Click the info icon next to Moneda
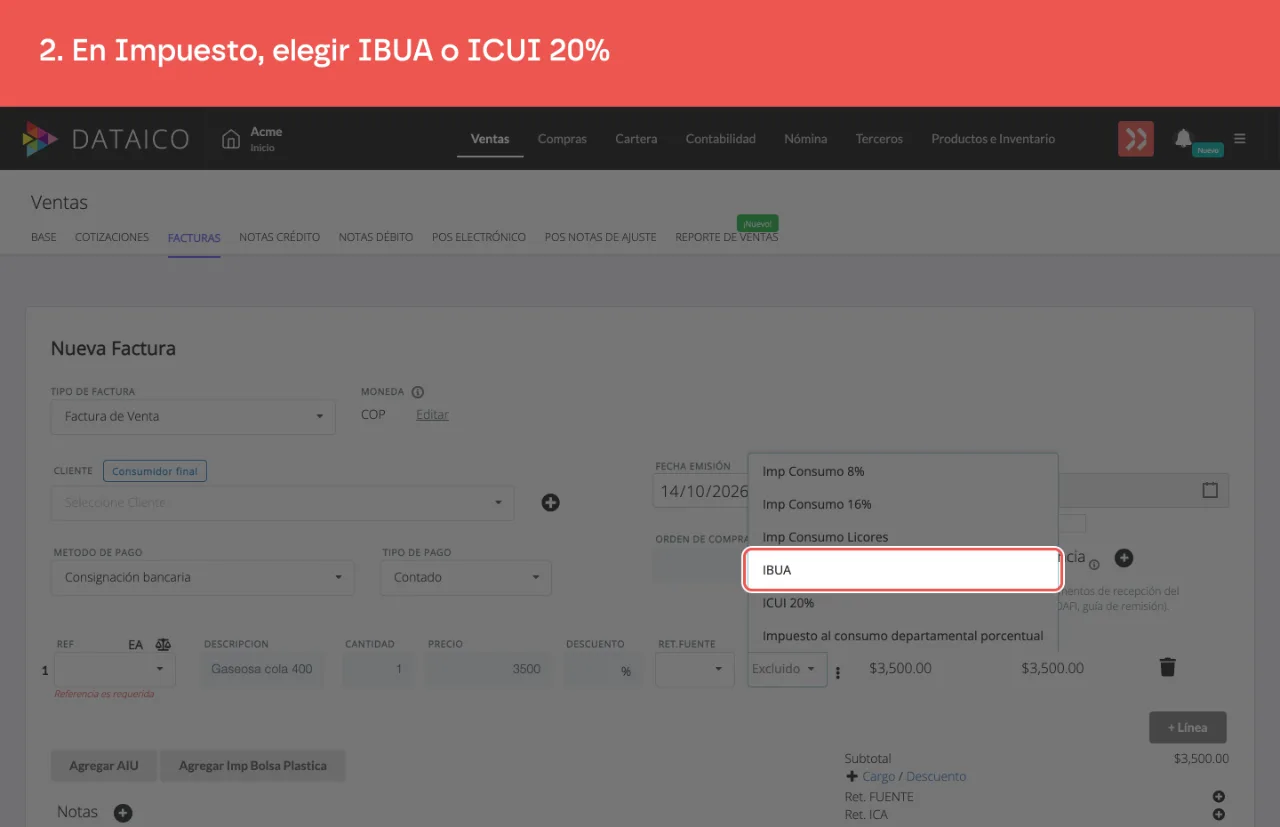 click(418, 392)
